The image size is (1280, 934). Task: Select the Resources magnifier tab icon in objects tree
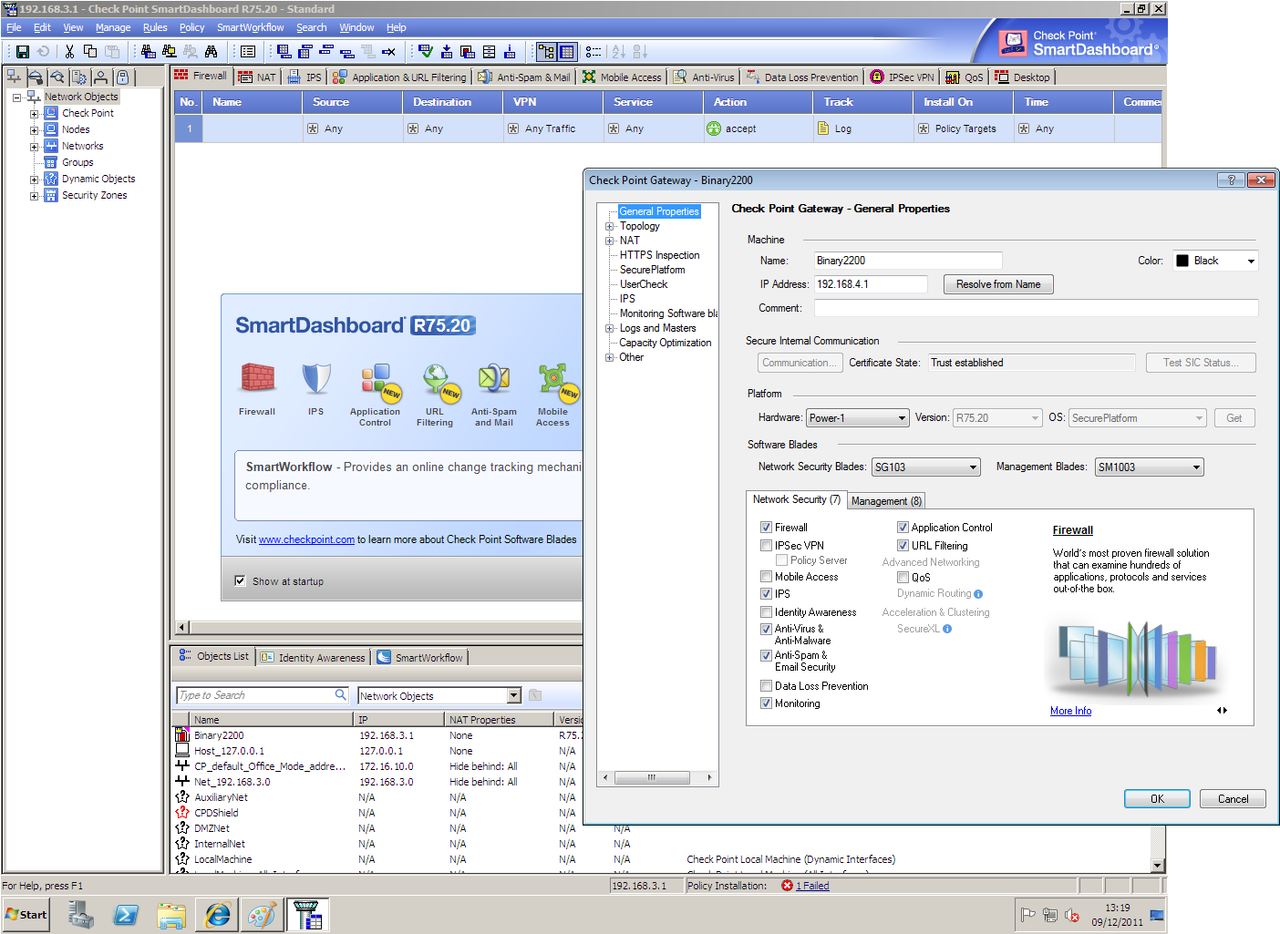point(58,77)
